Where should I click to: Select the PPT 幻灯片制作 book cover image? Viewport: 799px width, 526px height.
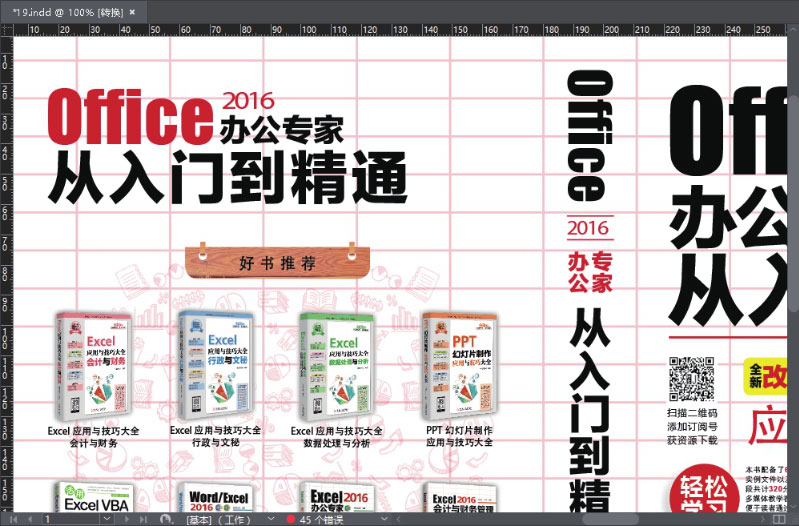(459, 366)
